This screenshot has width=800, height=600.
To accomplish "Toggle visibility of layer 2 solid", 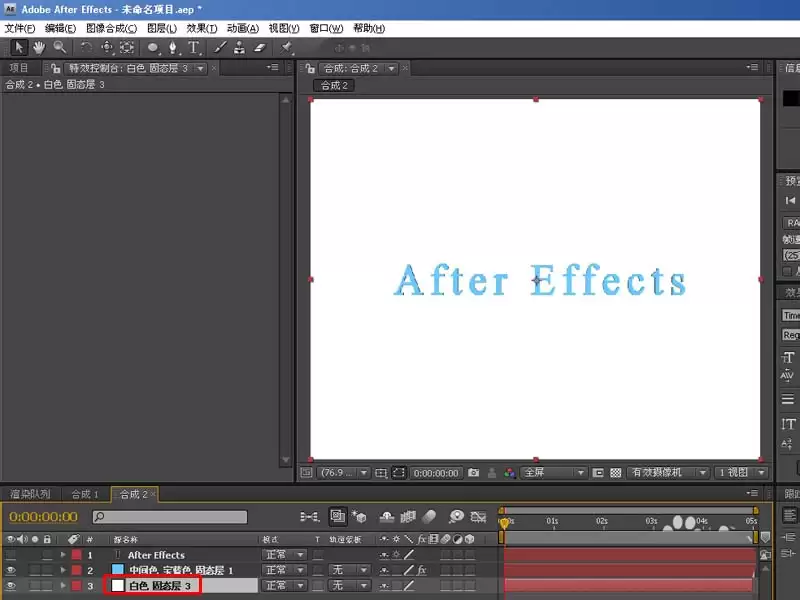I will coord(10,570).
